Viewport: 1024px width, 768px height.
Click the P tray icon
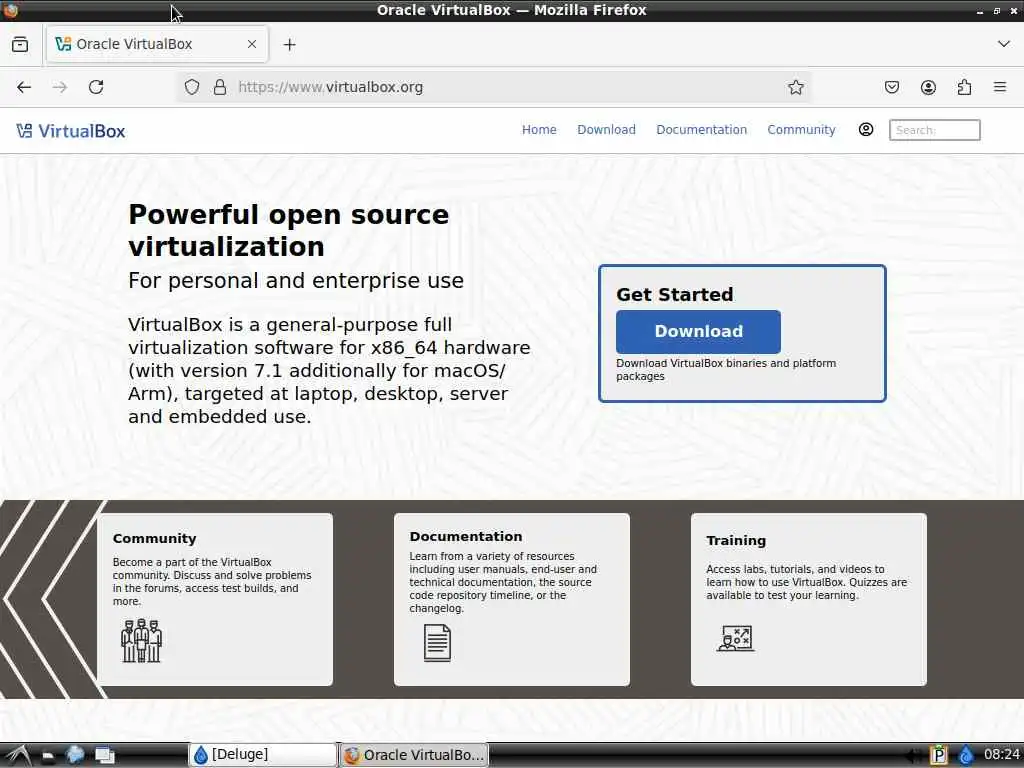coord(938,755)
